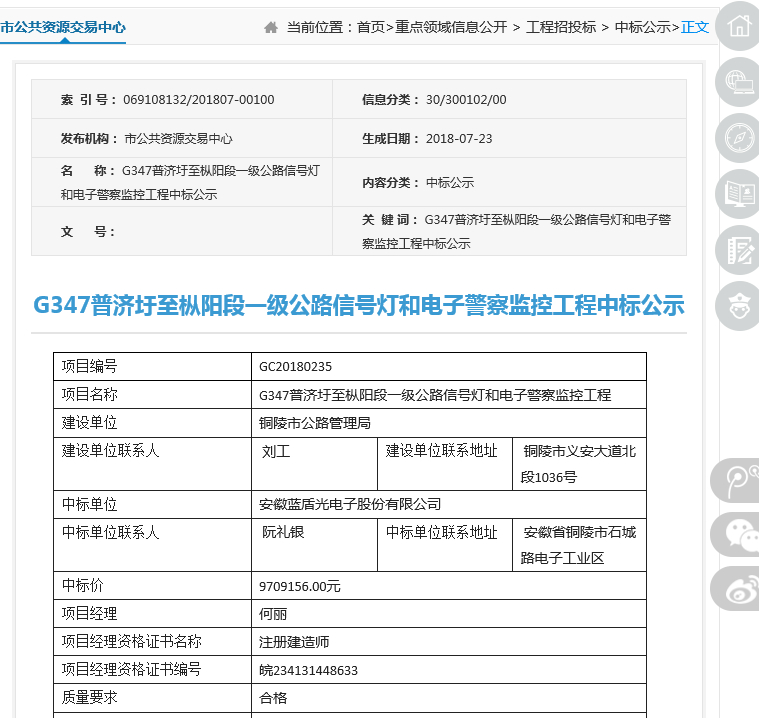Image resolution: width=759 pixels, height=718 pixels.
Task: Click quality requirement value 合格
Action: pos(273,698)
